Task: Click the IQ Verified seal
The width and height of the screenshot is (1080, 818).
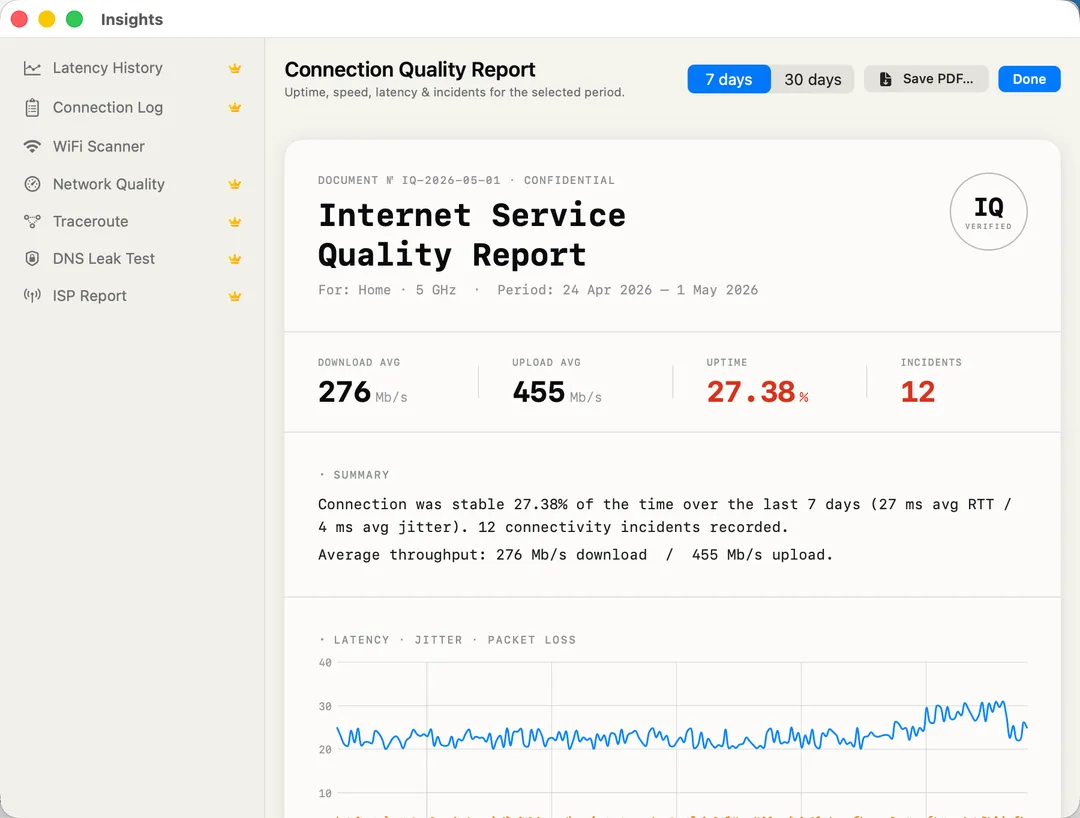Action: pyautogui.click(x=988, y=211)
